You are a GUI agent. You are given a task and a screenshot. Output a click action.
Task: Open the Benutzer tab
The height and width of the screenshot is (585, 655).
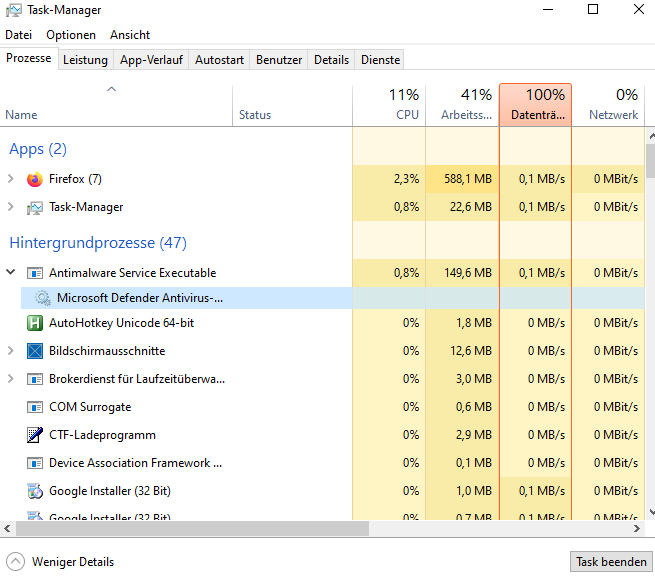pyautogui.click(x=279, y=60)
